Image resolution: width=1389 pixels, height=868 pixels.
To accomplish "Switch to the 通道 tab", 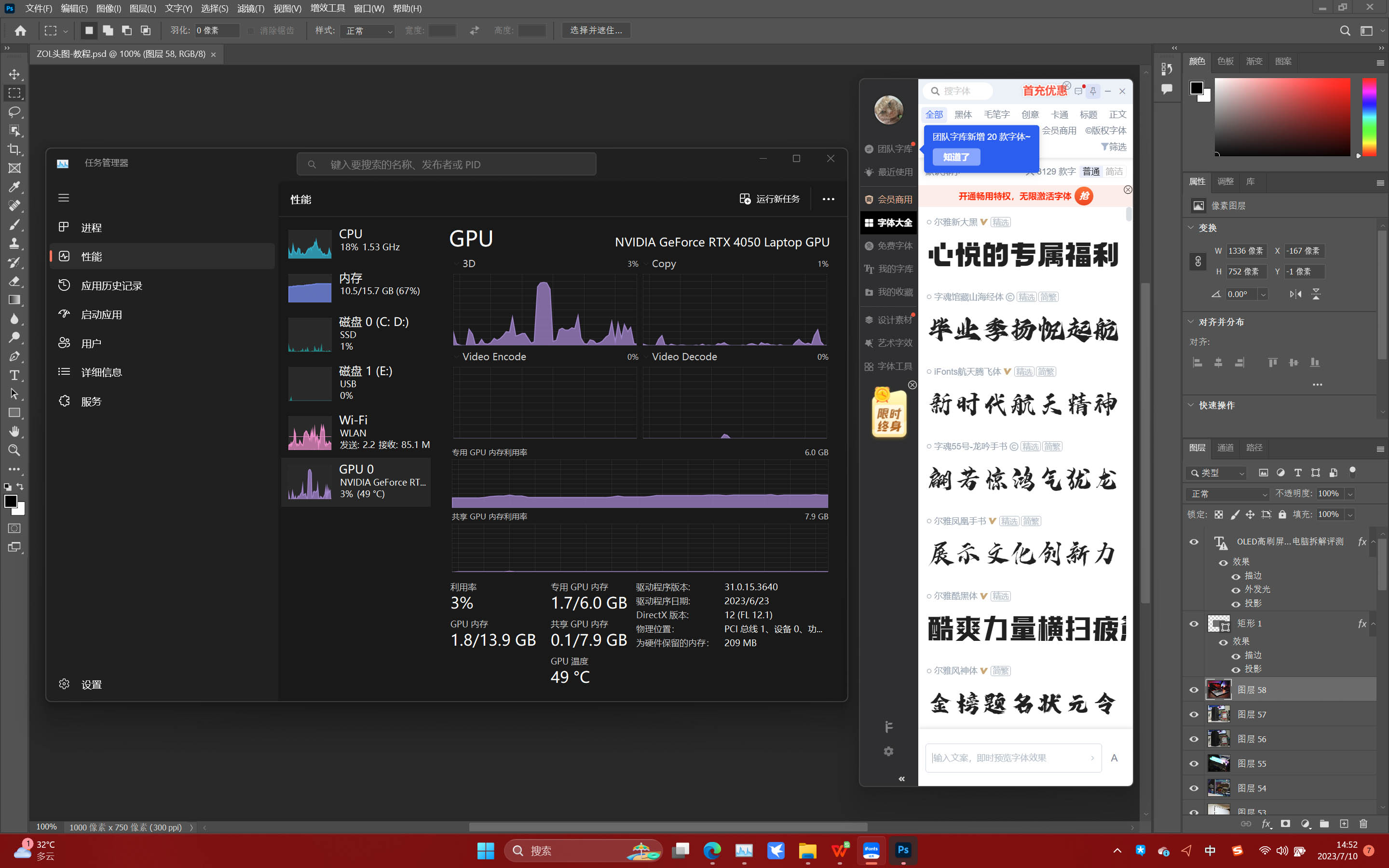I will [1225, 448].
